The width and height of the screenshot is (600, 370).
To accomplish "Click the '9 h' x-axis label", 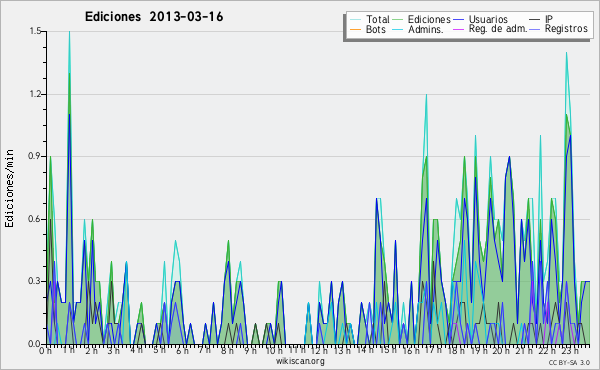I will point(250,351).
